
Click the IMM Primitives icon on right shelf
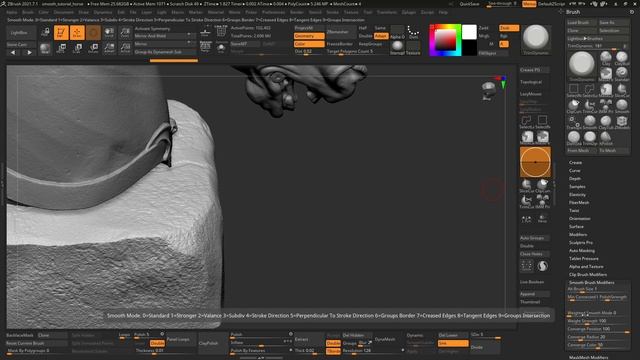tap(542, 202)
